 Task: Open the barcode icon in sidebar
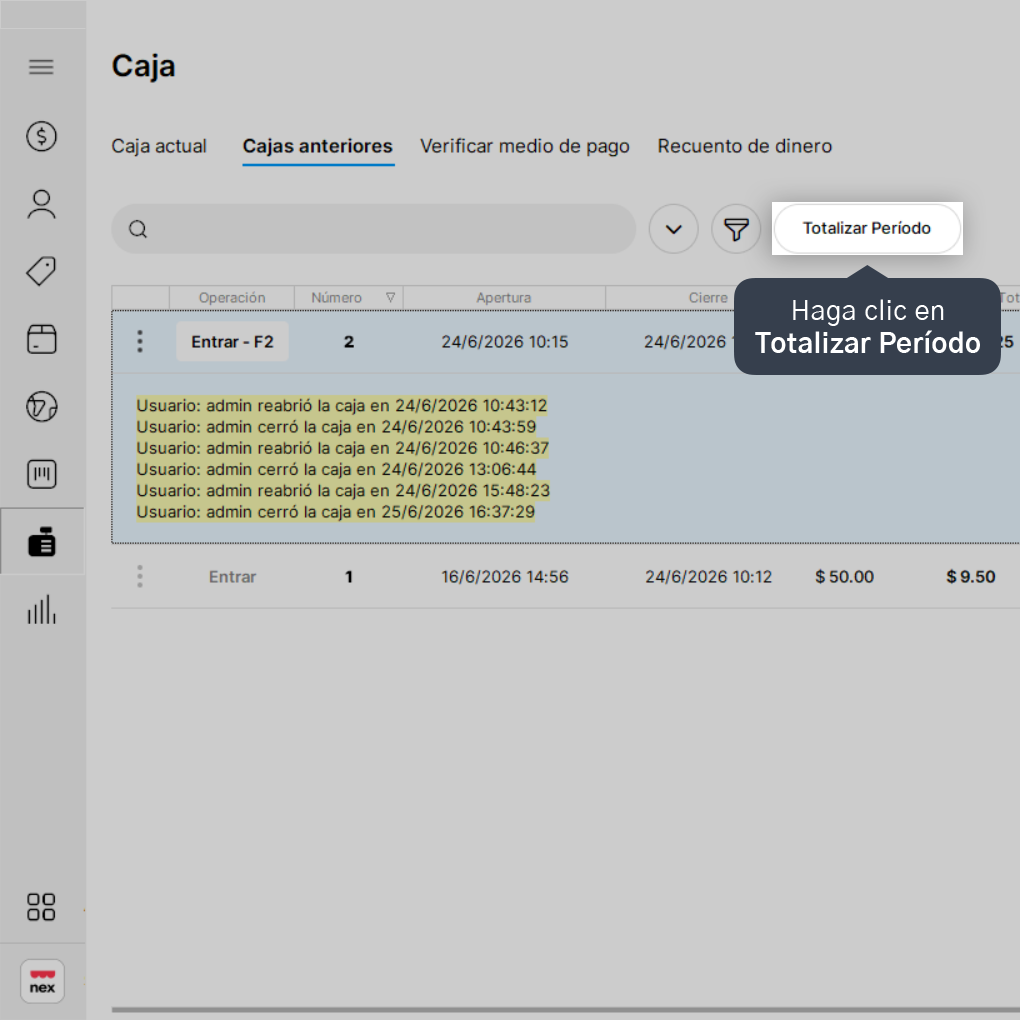(x=41, y=474)
